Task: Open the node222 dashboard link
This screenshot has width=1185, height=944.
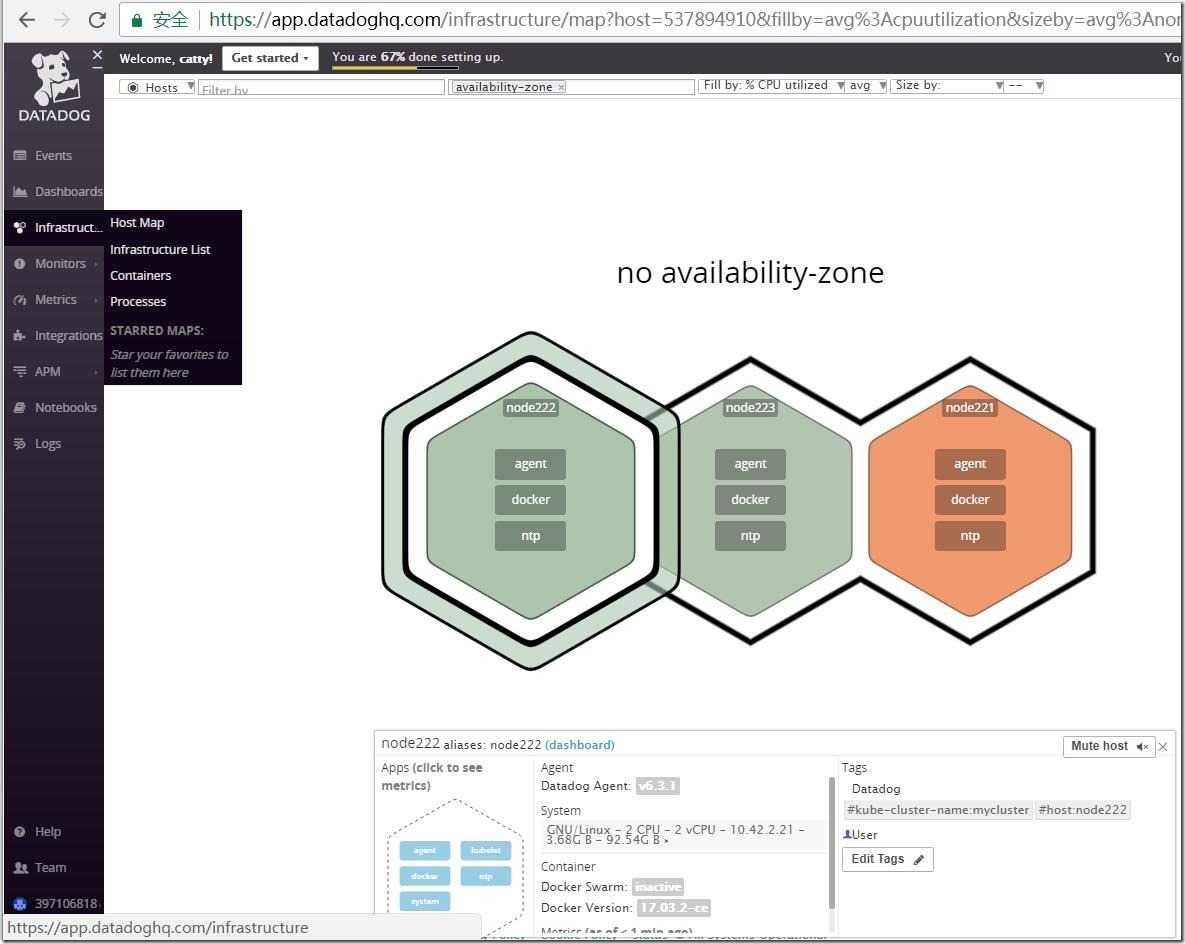Action: pyautogui.click(x=579, y=745)
